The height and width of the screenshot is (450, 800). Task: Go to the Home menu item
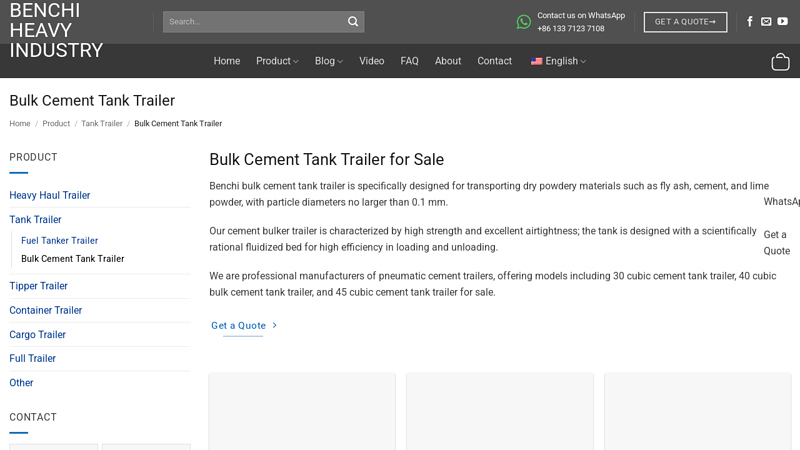[x=227, y=61]
